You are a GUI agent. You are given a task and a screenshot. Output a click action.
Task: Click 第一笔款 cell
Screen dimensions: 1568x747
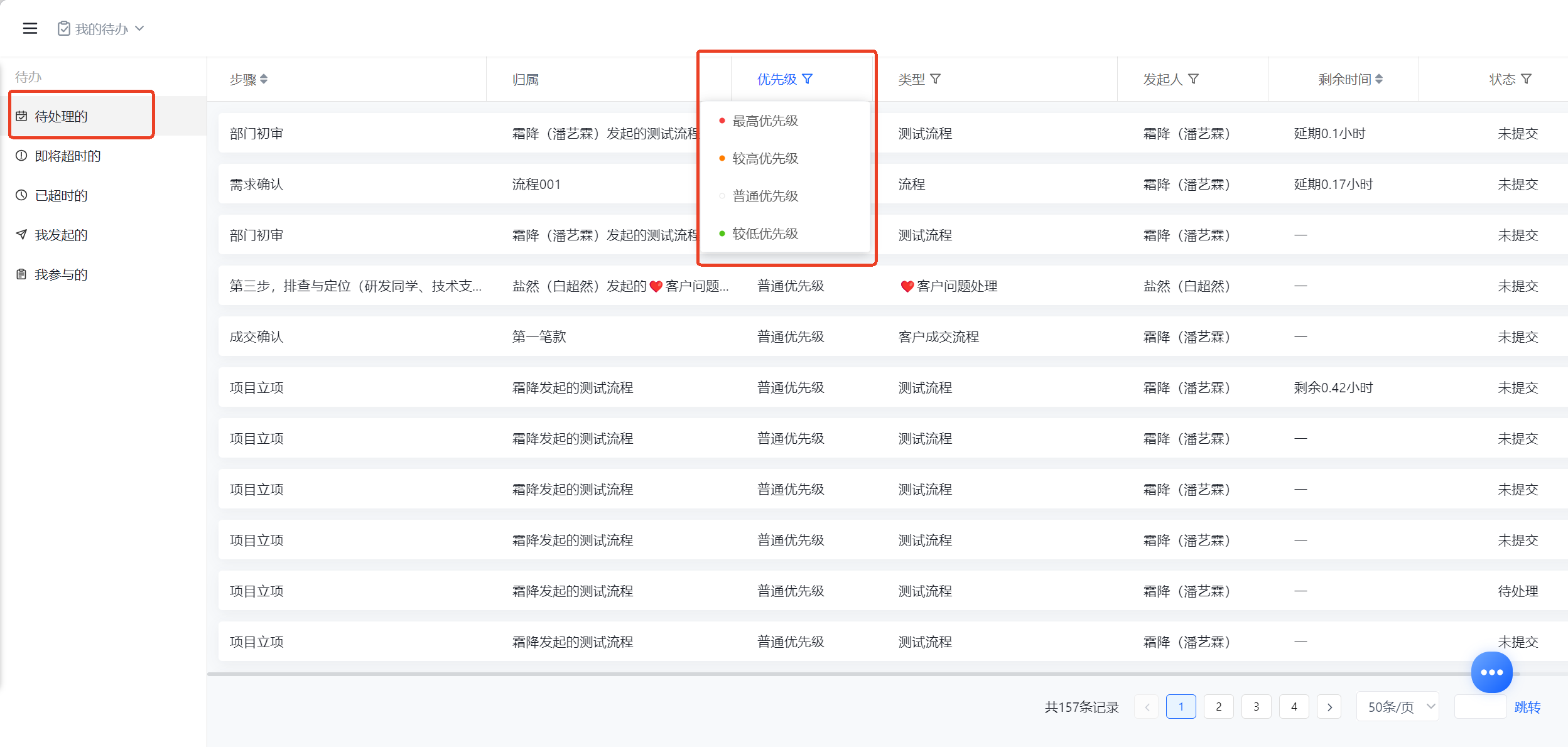pos(539,336)
